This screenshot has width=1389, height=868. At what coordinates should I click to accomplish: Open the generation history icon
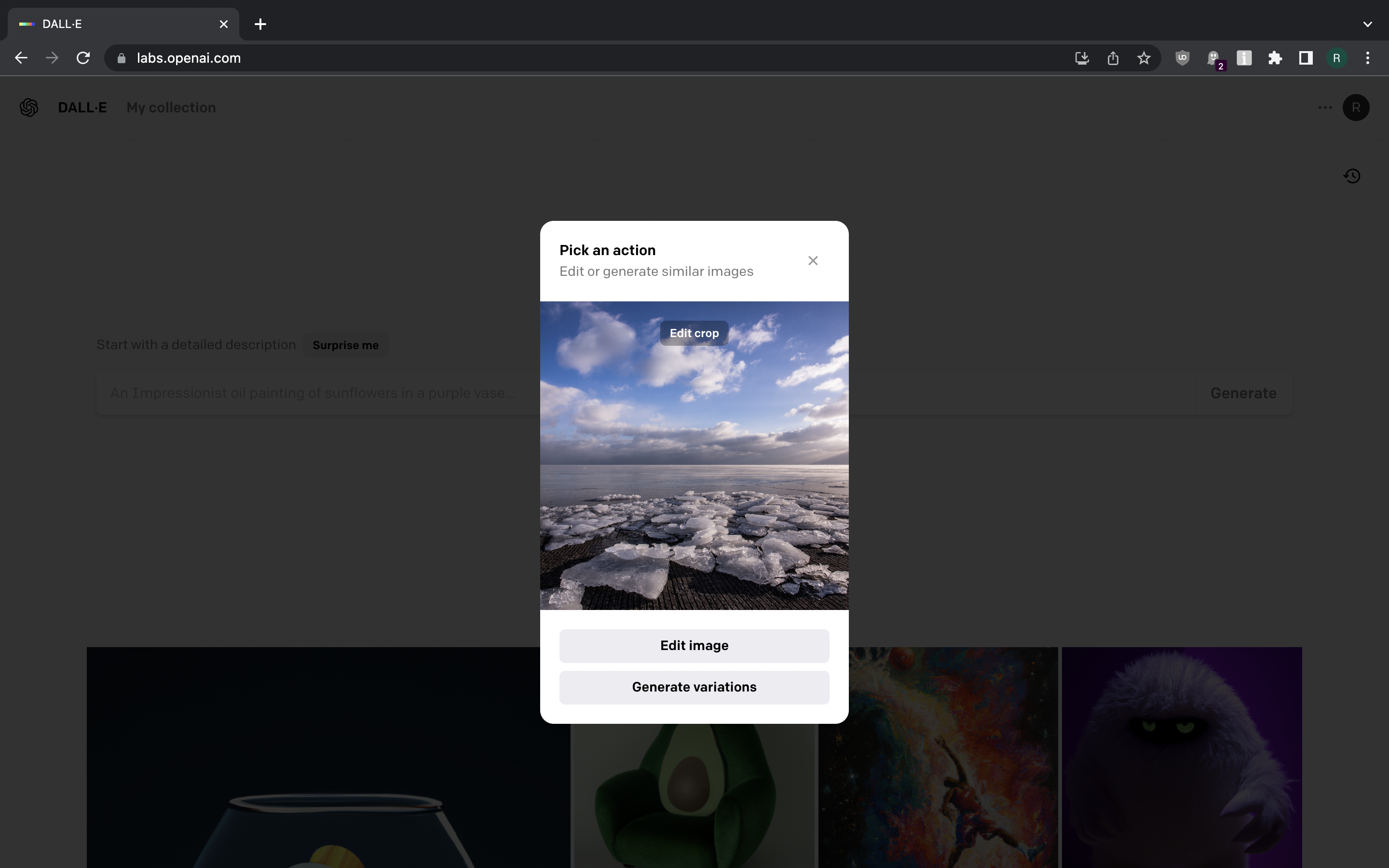tap(1352, 176)
